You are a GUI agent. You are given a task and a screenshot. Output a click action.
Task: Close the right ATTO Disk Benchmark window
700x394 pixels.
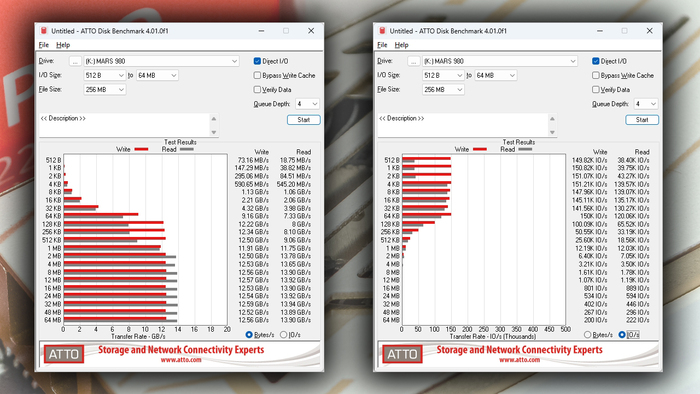pos(650,31)
